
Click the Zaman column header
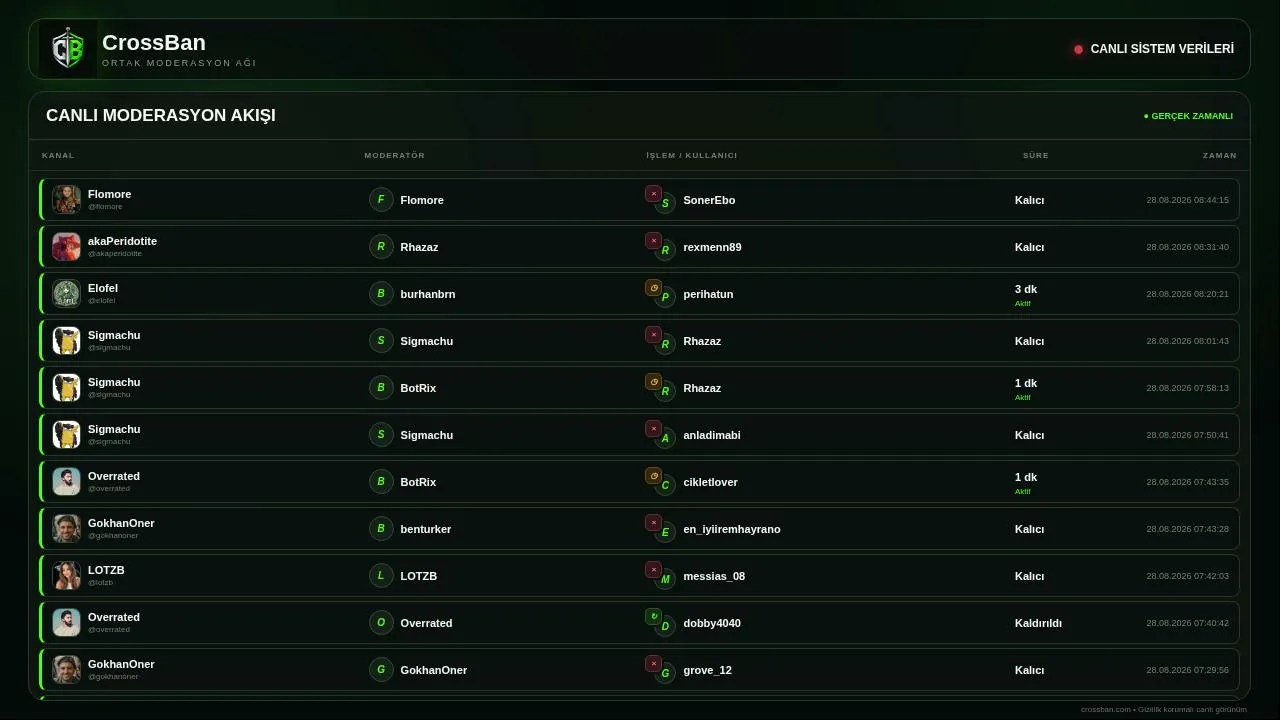coord(1220,155)
